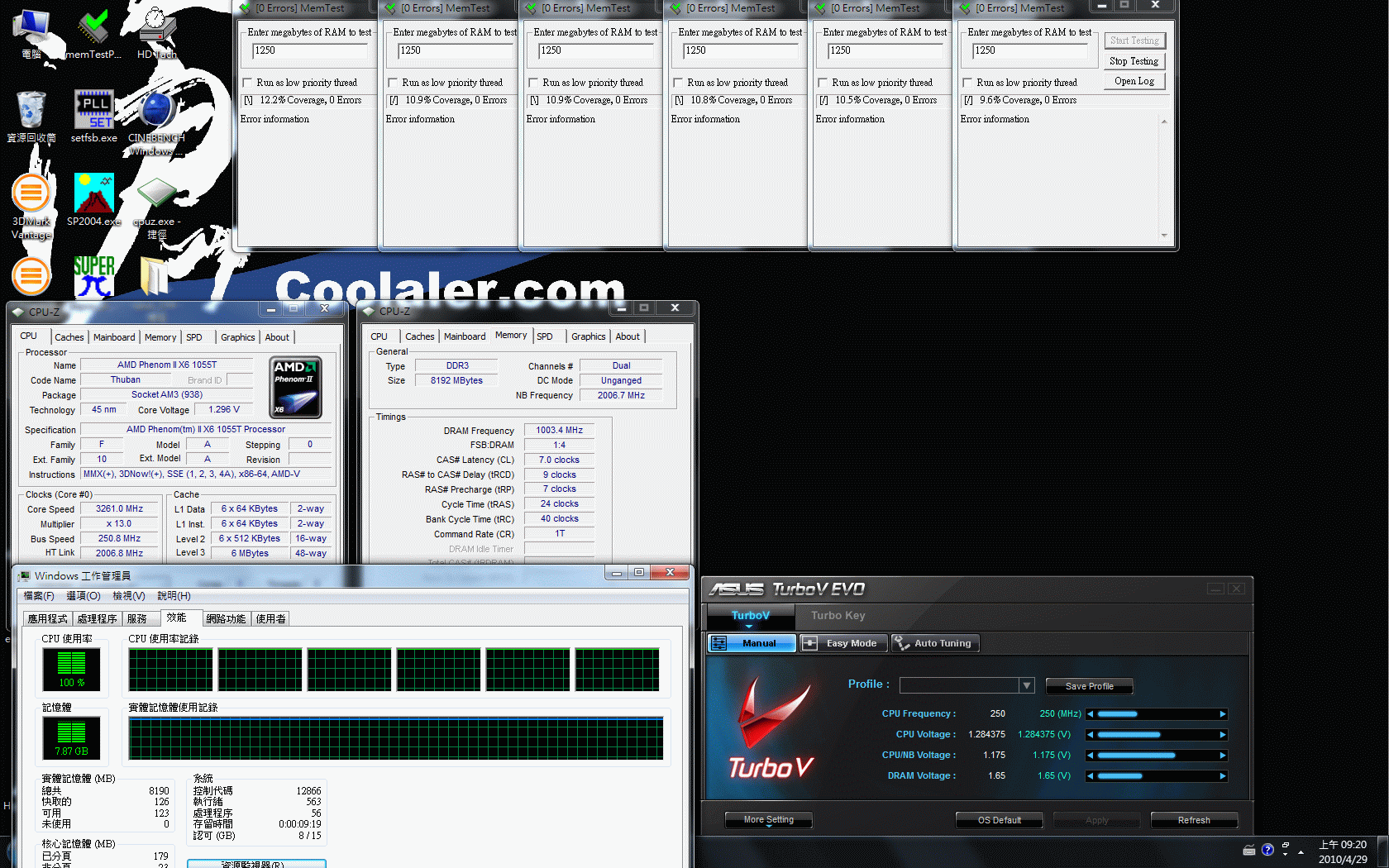Click the CPU Voltage slider bar
The height and width of the screenshot is (868, 1389).
click(x=1156, y=735)
